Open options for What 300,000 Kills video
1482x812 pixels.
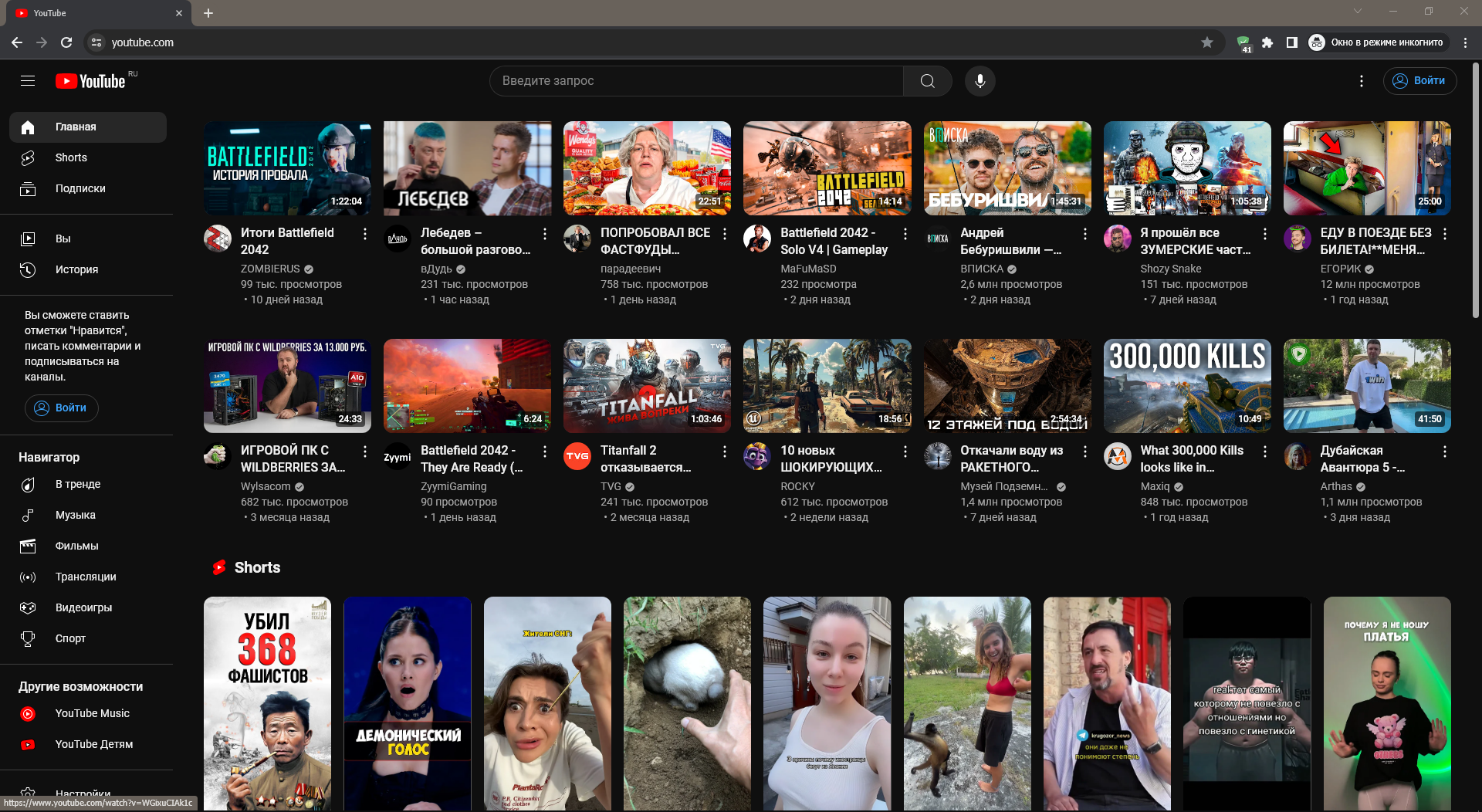click(x=1265, y=452)
